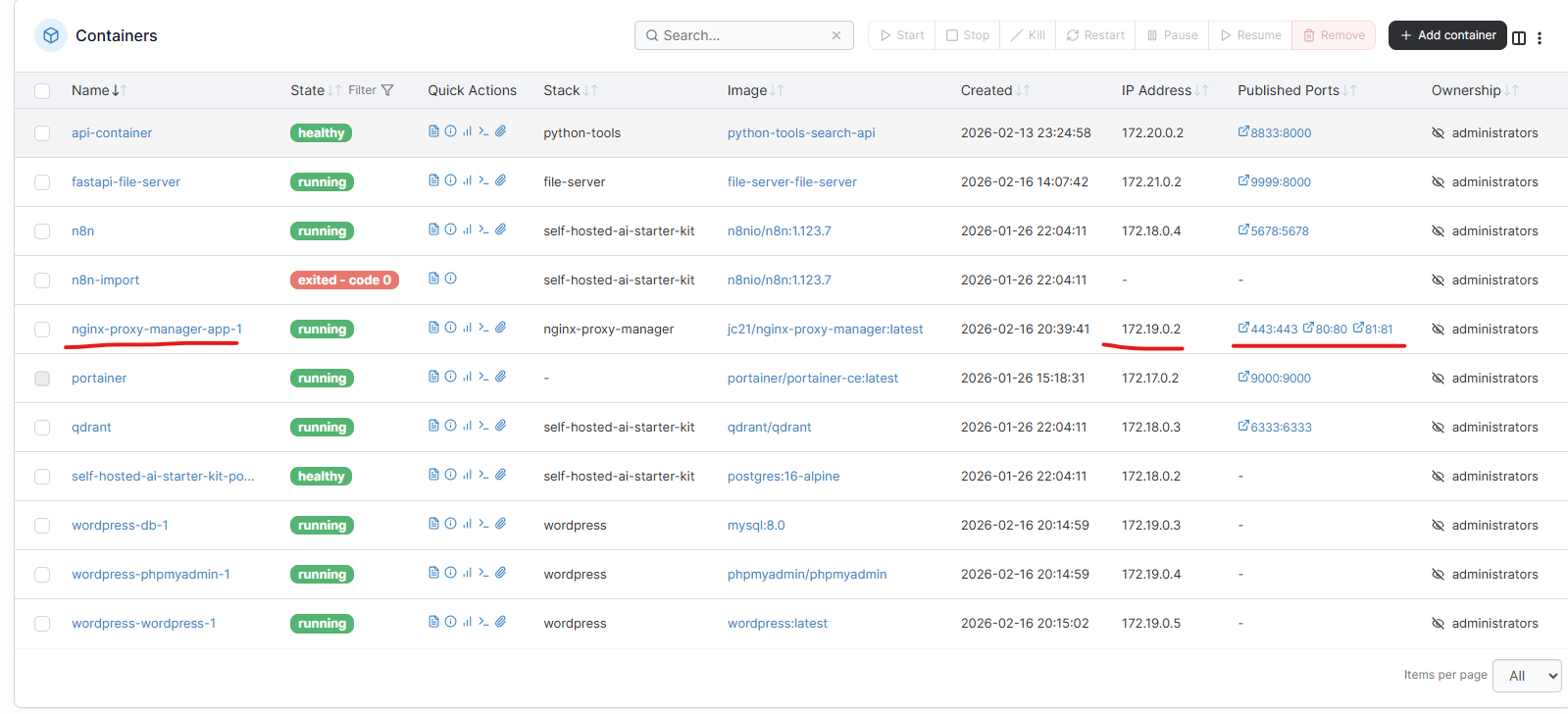Show stats for the qdrant container
Image resolution: width=1568 pixels, height=714 pixels.
467,426
